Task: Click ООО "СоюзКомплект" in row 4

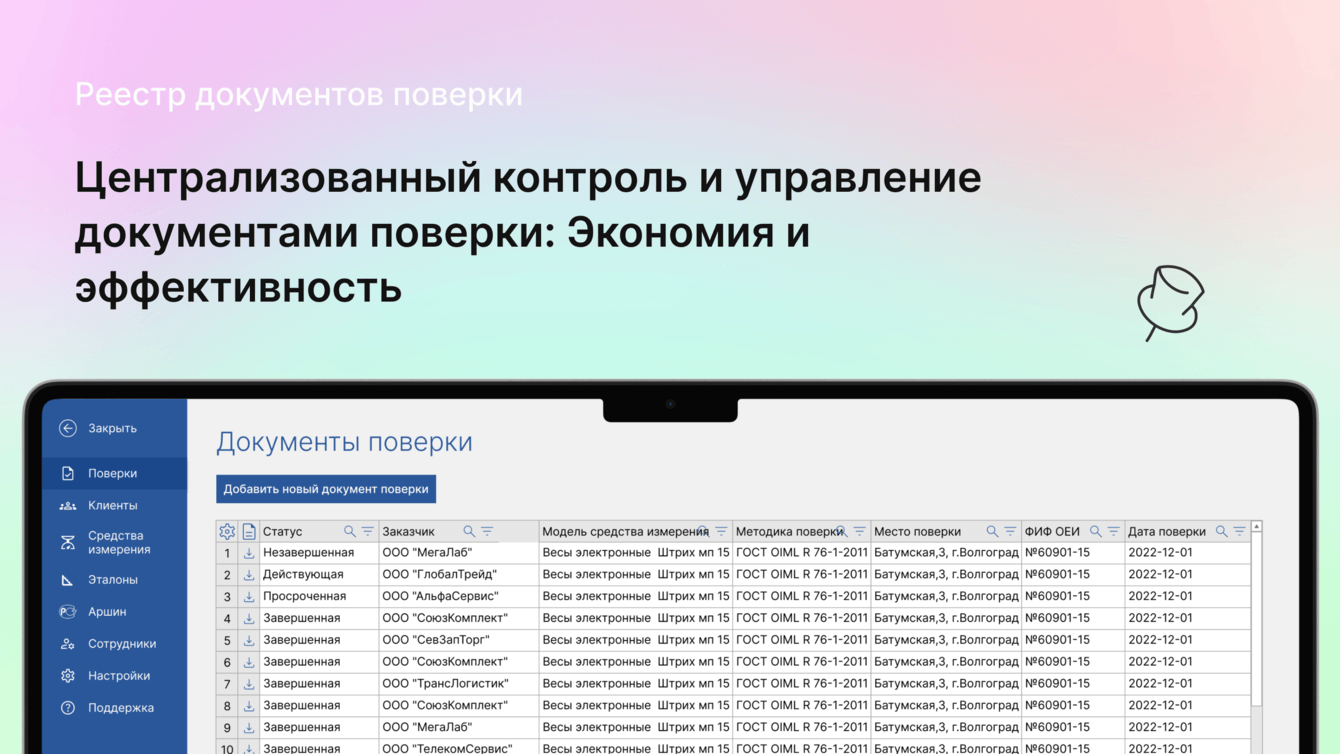Action: click(459, 619)
